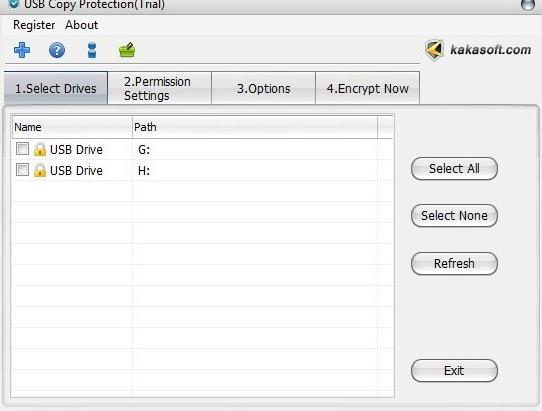Viewport: 542px width, 411px height.
Task: Check the USB Drive H: checkbox
Action: tap(22, 170)
